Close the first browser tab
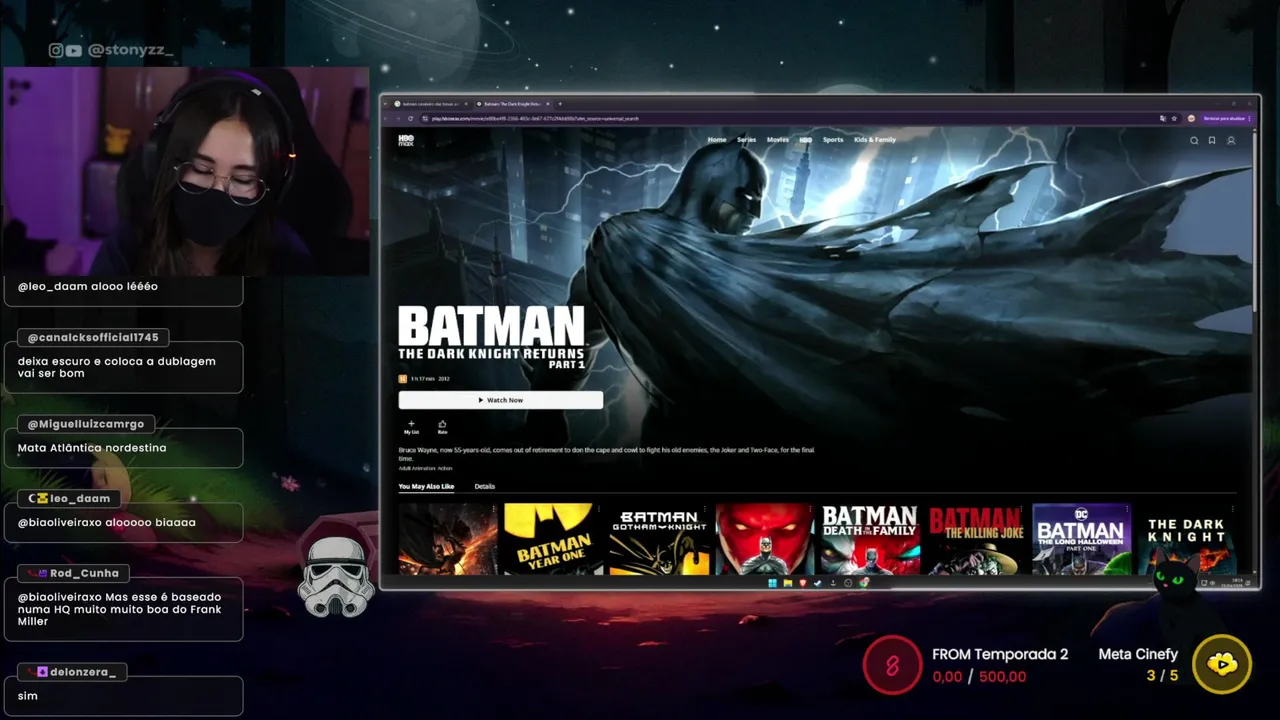Viewport: 1280px width, 720px height. [x=465, y=104]
